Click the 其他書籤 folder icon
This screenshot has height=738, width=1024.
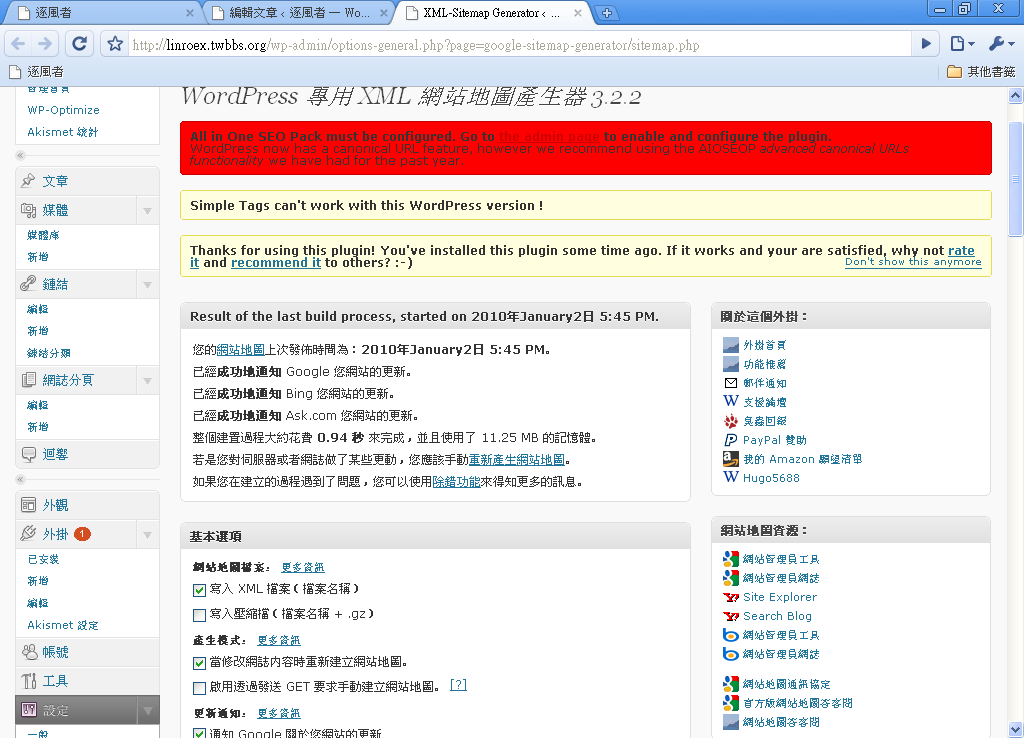(x=954, y=71)
